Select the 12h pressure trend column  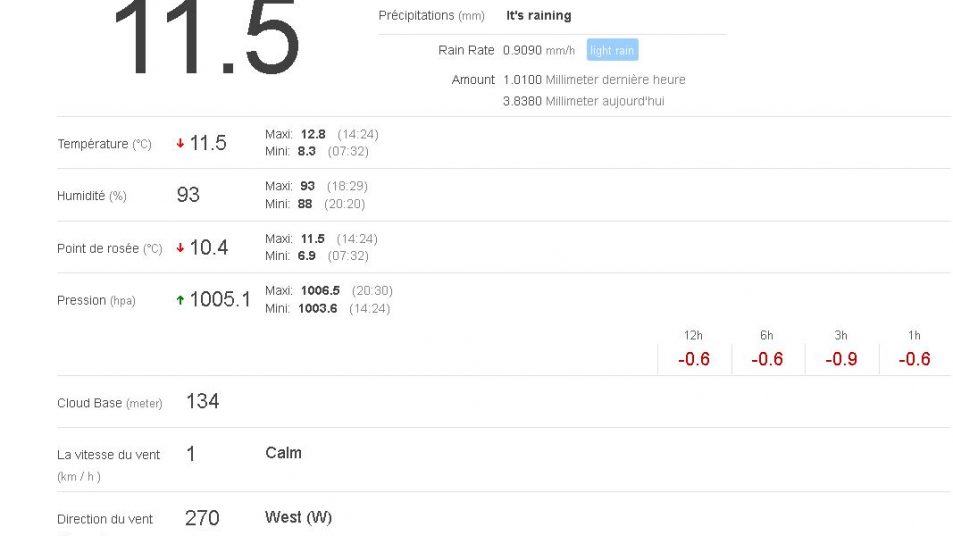(x=693, y=351)
